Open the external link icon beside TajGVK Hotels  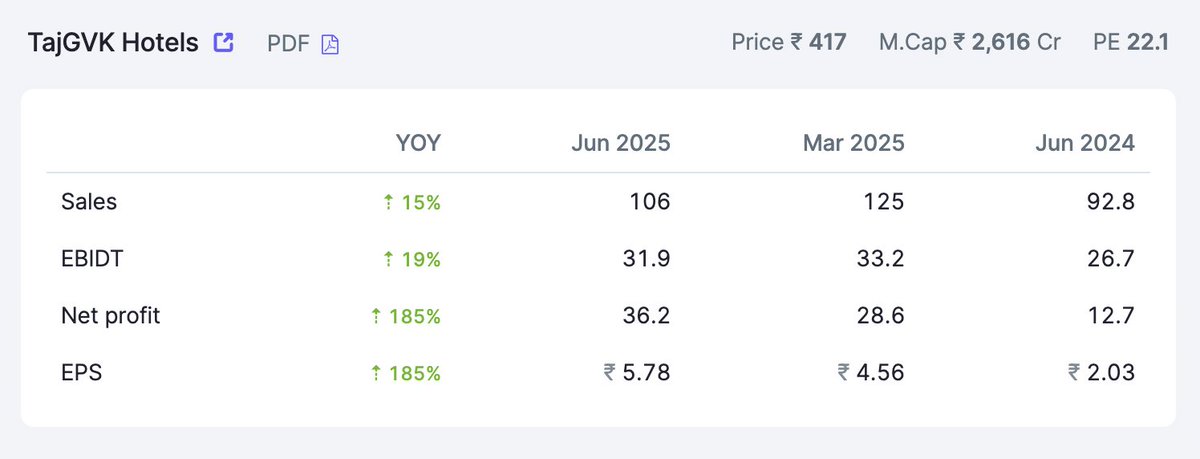224,43
